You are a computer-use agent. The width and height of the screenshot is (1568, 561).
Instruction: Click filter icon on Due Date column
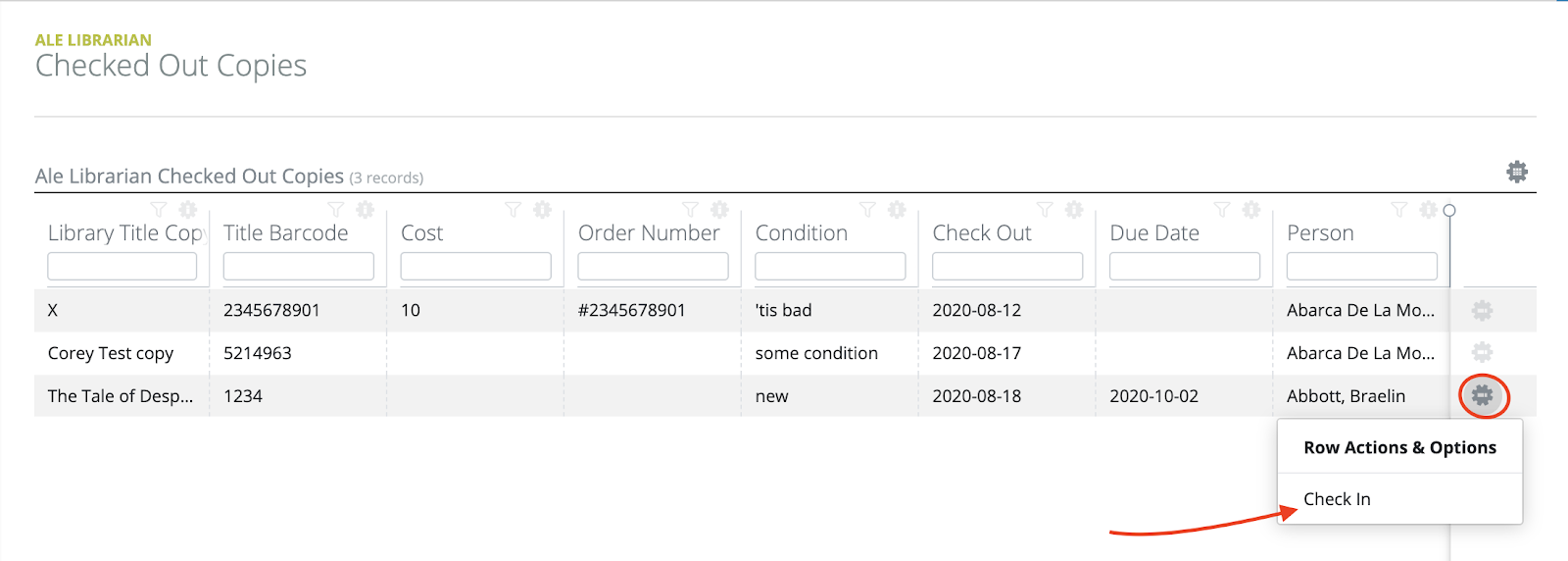click(1222, 210)
